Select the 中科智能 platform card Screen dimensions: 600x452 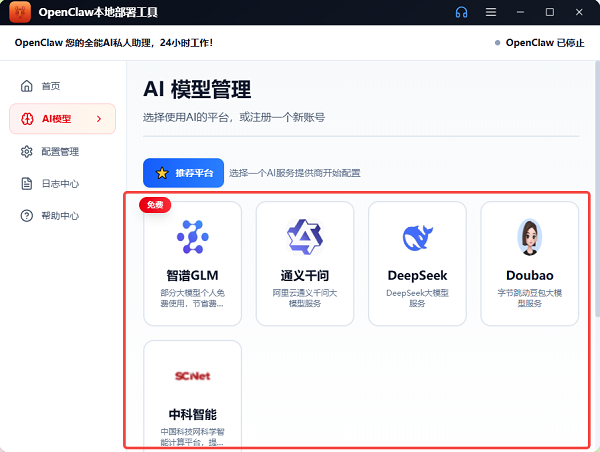tap(192, 394)
